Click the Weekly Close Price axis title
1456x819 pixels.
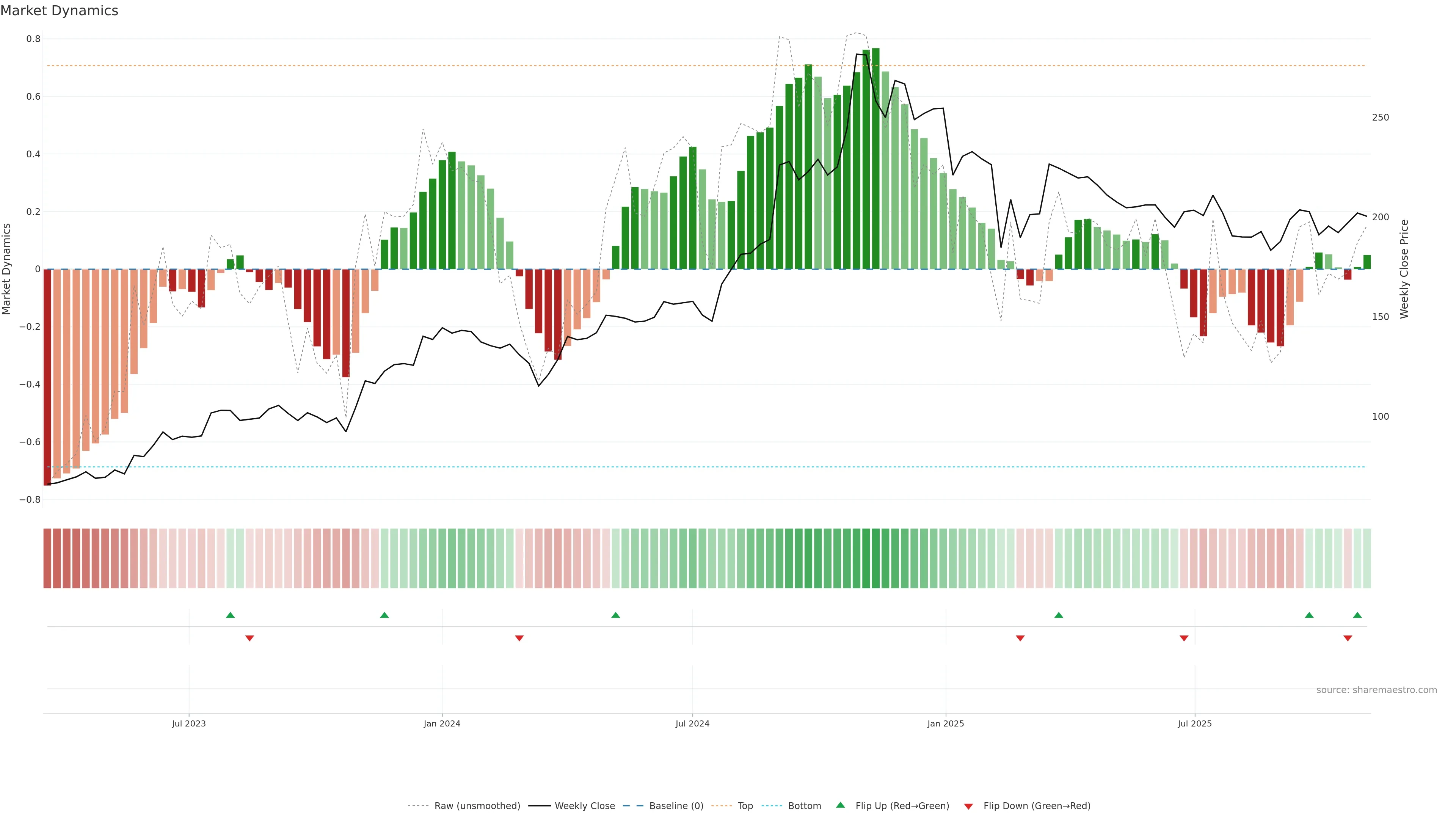click(1404, 269)
